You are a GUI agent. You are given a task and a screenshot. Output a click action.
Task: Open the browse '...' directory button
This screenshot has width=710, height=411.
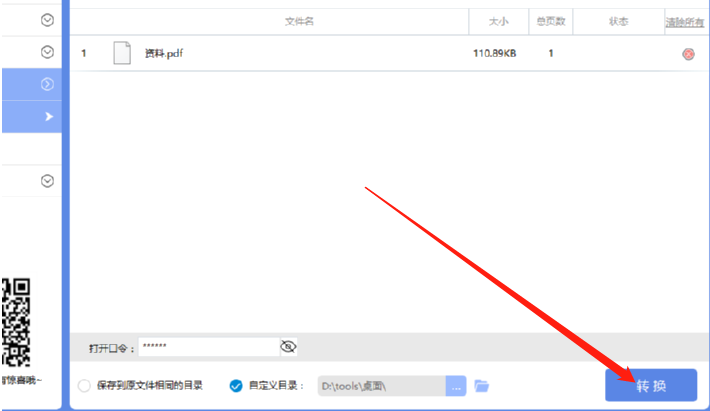[x=456, y=386]
